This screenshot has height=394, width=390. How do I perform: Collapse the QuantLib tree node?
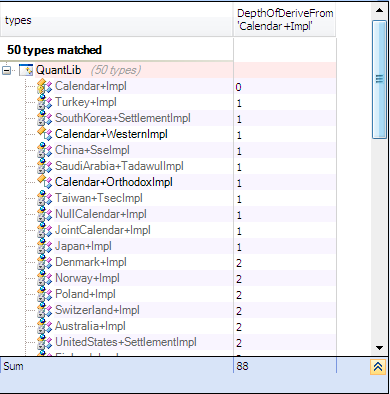(x=6, y=70)
